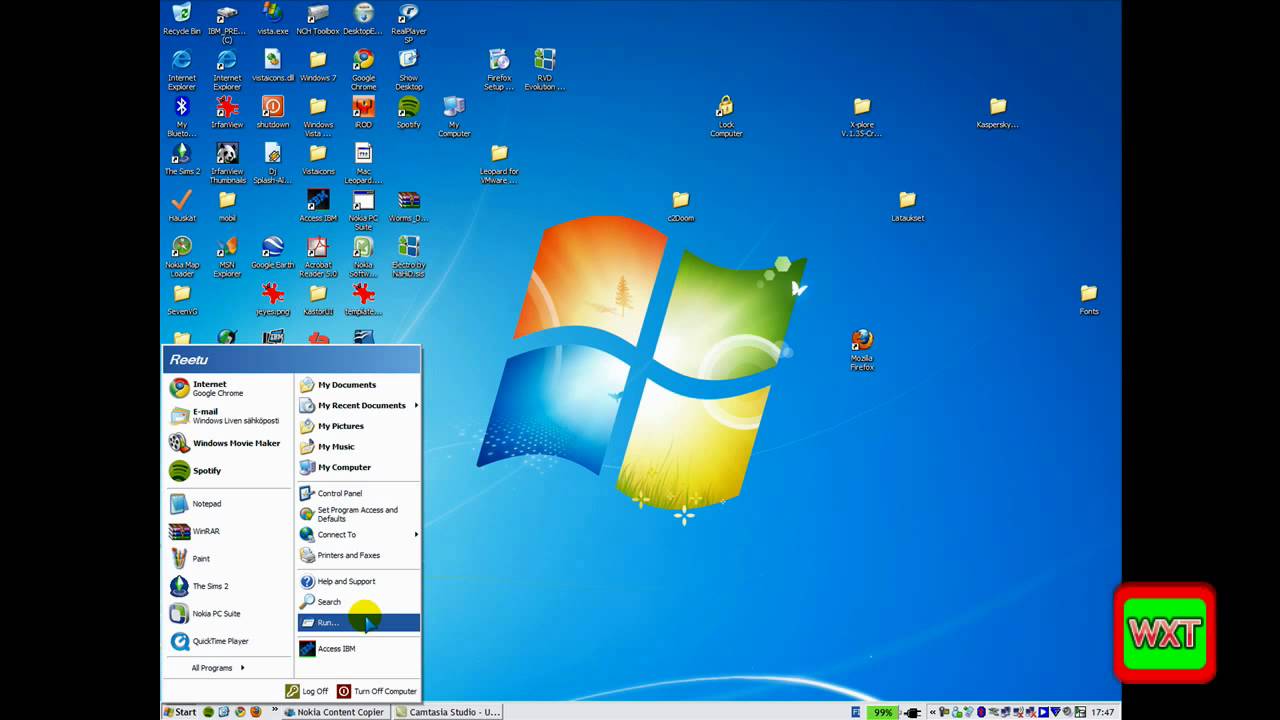Open the Firefox Setup desktop file

click(x=499, y=69)
